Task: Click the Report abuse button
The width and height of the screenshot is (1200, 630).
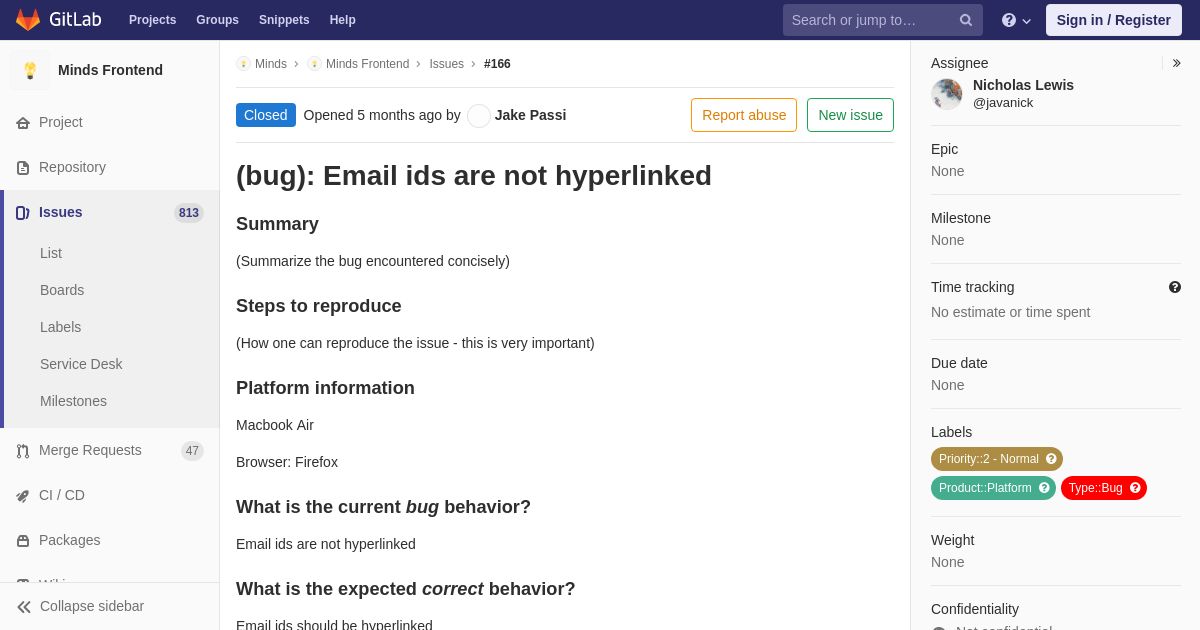Action: tap(744, 115)
